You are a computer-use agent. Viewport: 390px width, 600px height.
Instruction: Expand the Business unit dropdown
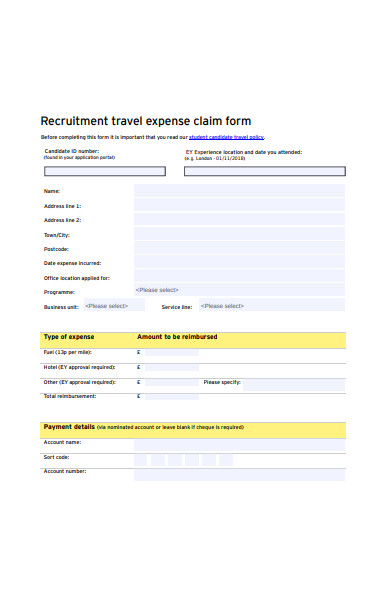tap(114, 305)
